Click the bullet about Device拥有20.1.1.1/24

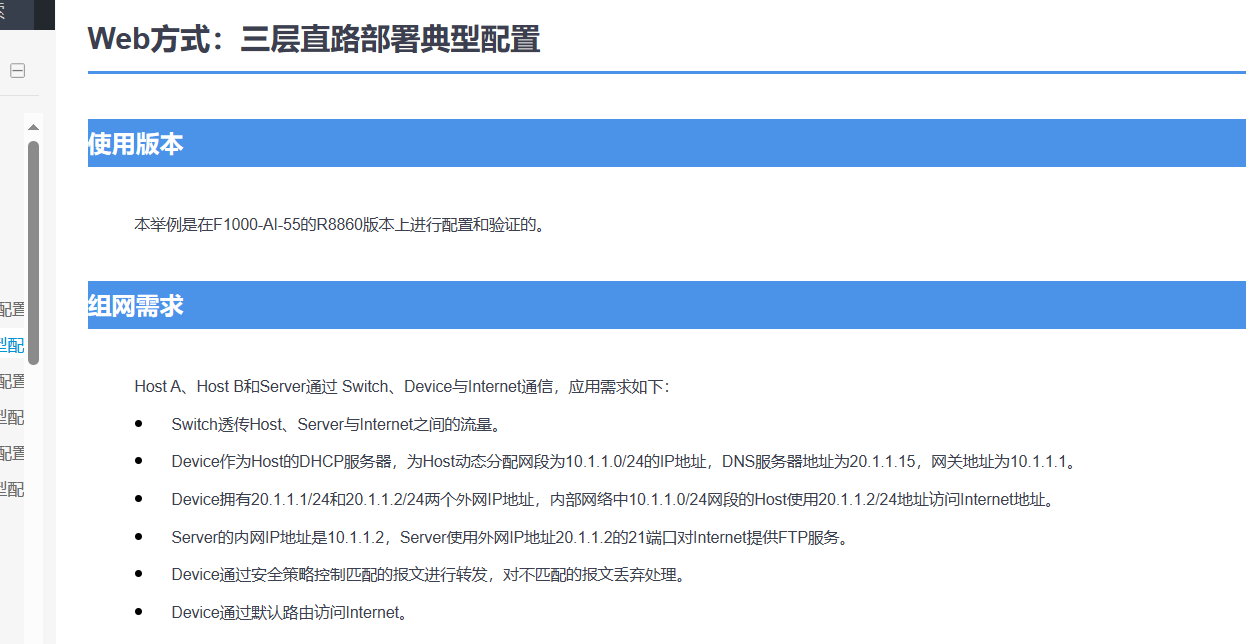click(613, 499)
